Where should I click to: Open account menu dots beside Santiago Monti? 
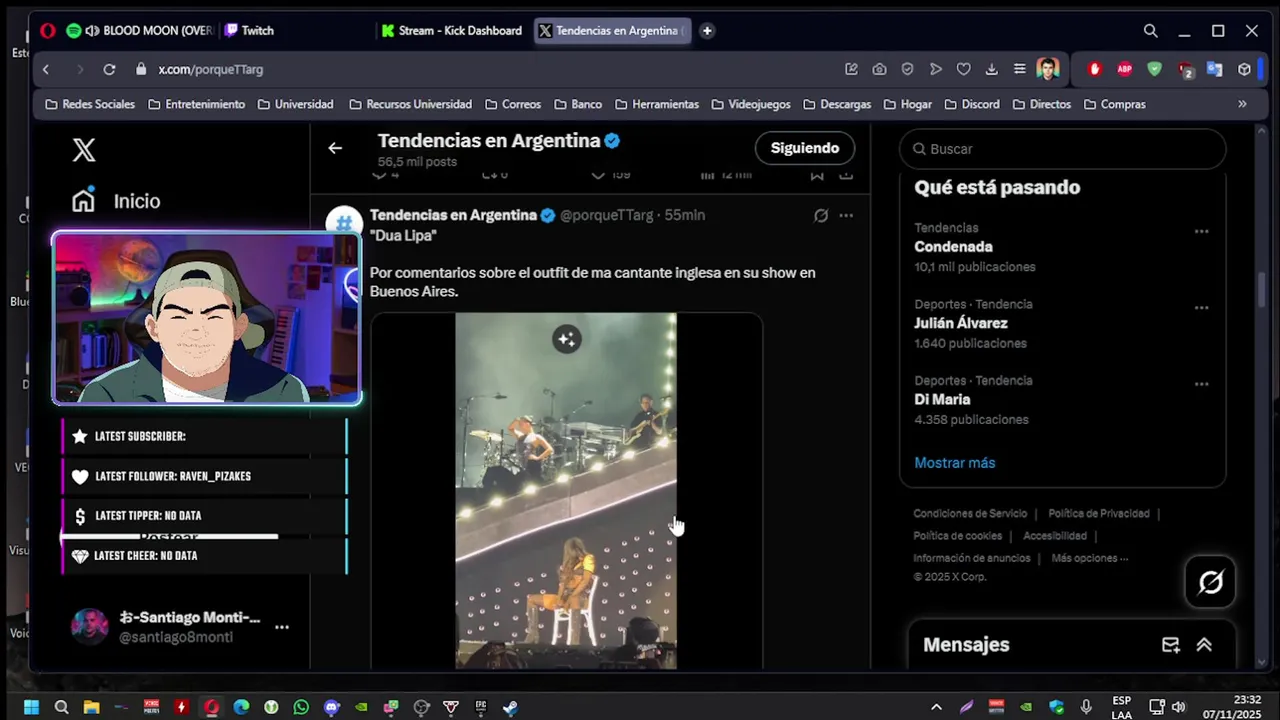(x=282, y=627)
